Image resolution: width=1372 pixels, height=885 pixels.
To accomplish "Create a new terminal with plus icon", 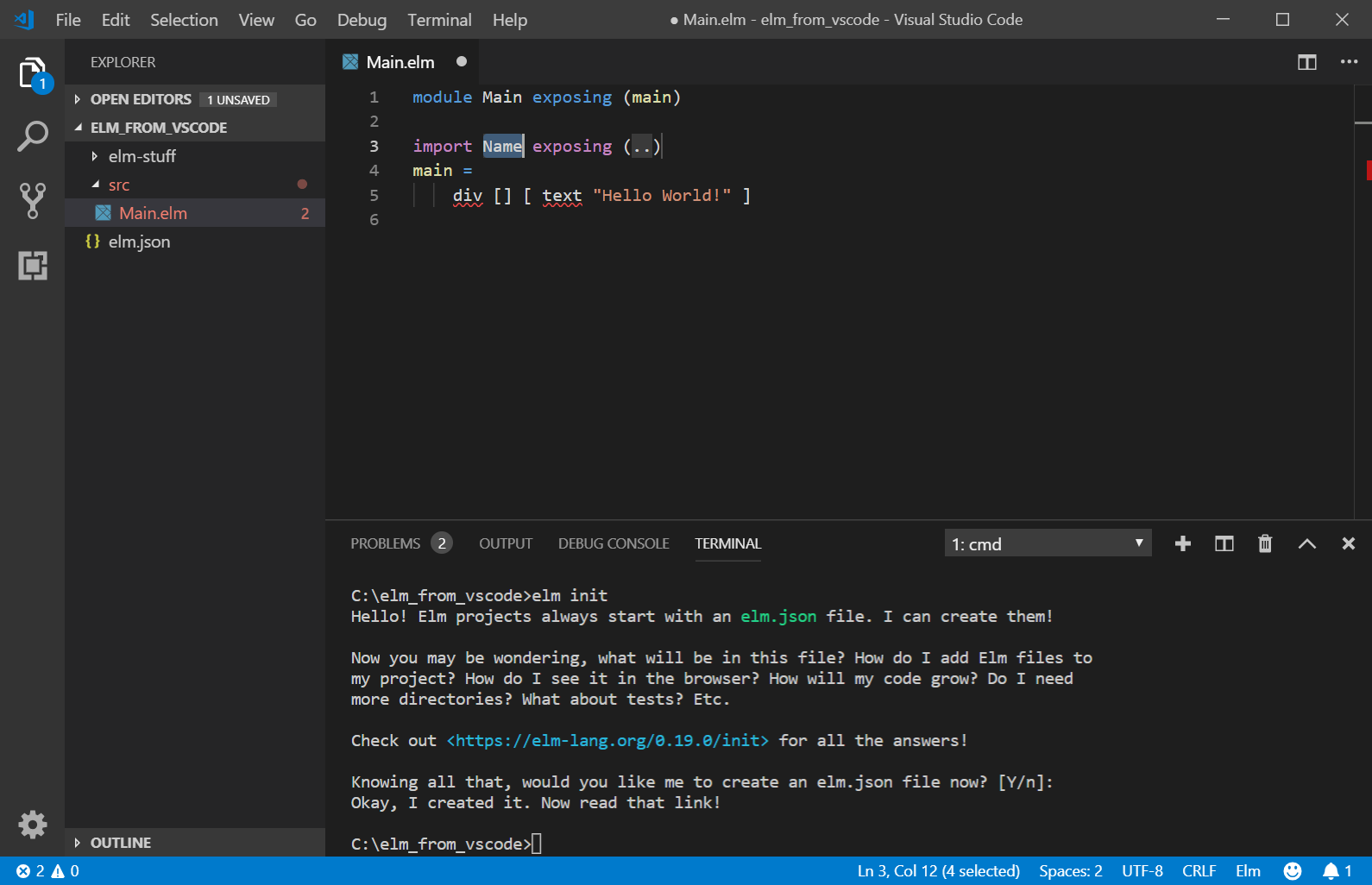I will [x=1182, y=543].
